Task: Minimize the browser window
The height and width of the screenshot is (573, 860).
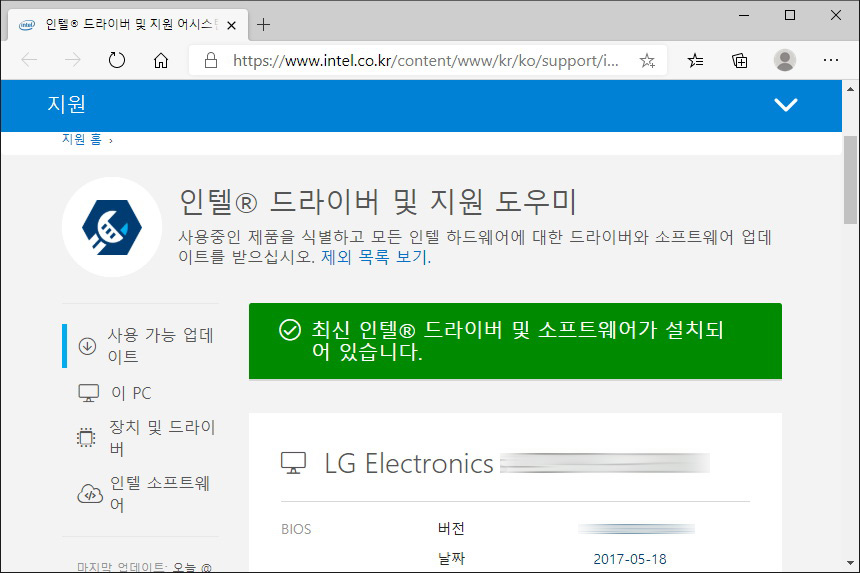Action: pos(744,15)
